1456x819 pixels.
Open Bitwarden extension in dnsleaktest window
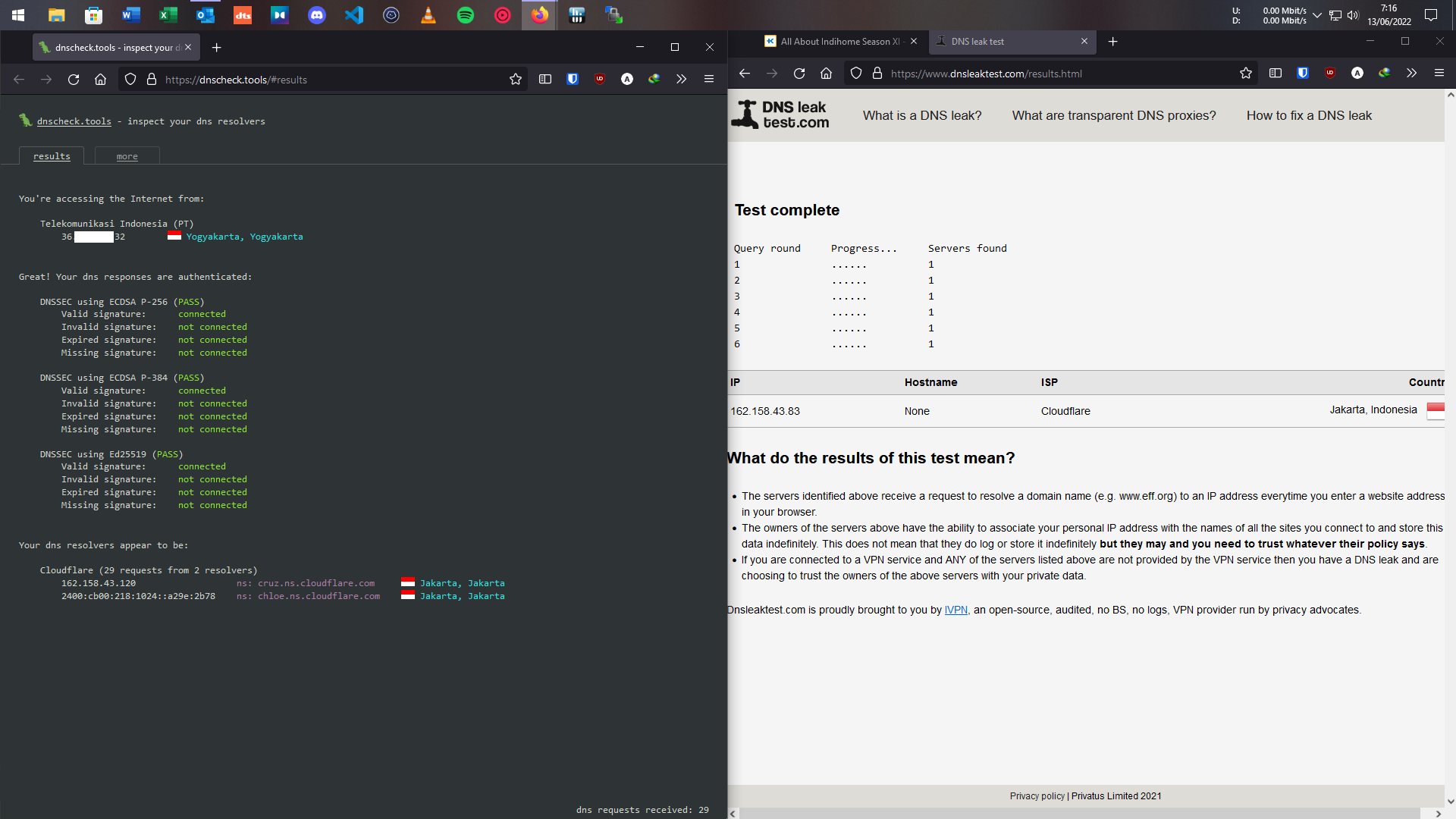[x=1303, y=73]
